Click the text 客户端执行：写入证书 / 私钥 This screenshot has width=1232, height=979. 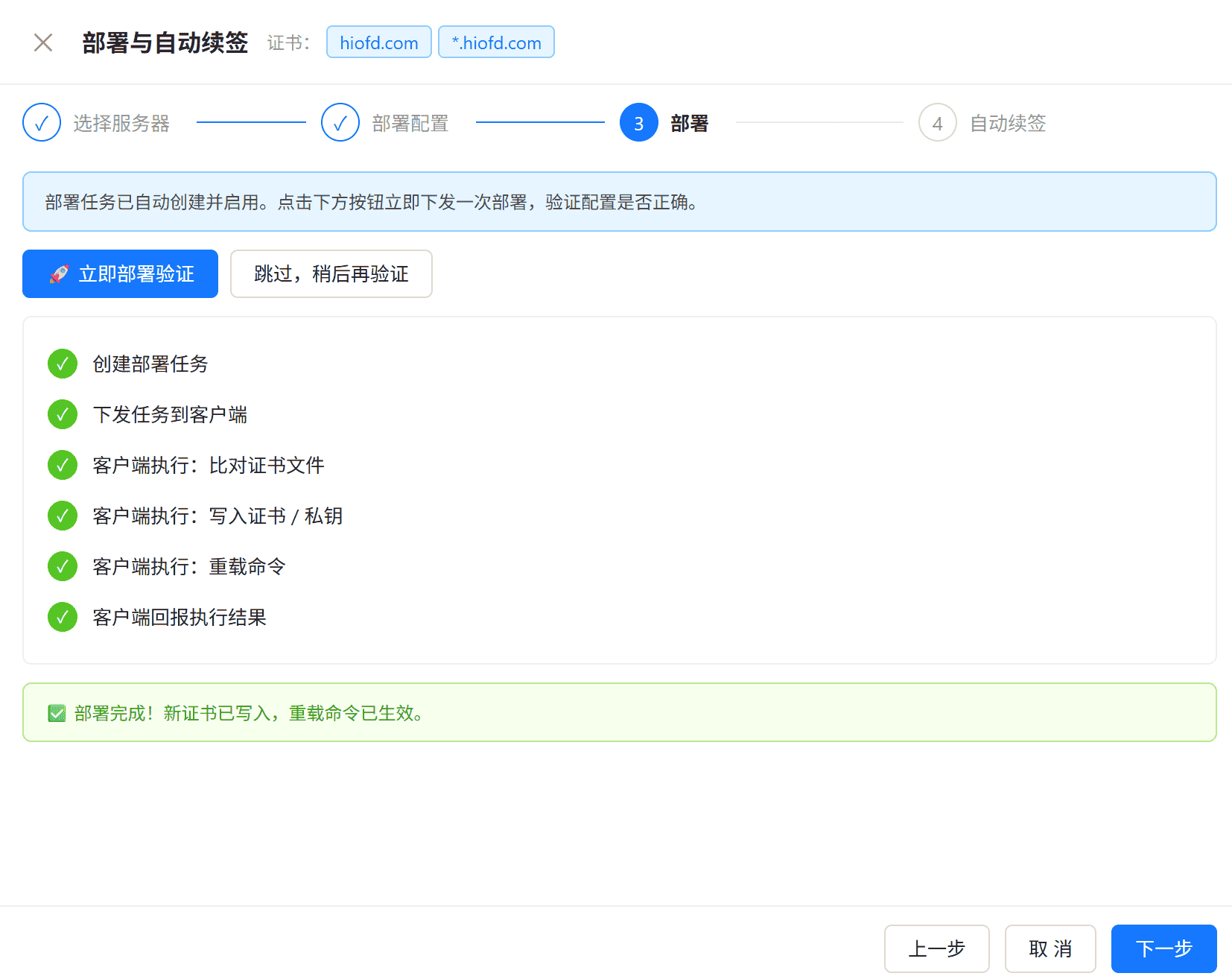click(217, 516)
